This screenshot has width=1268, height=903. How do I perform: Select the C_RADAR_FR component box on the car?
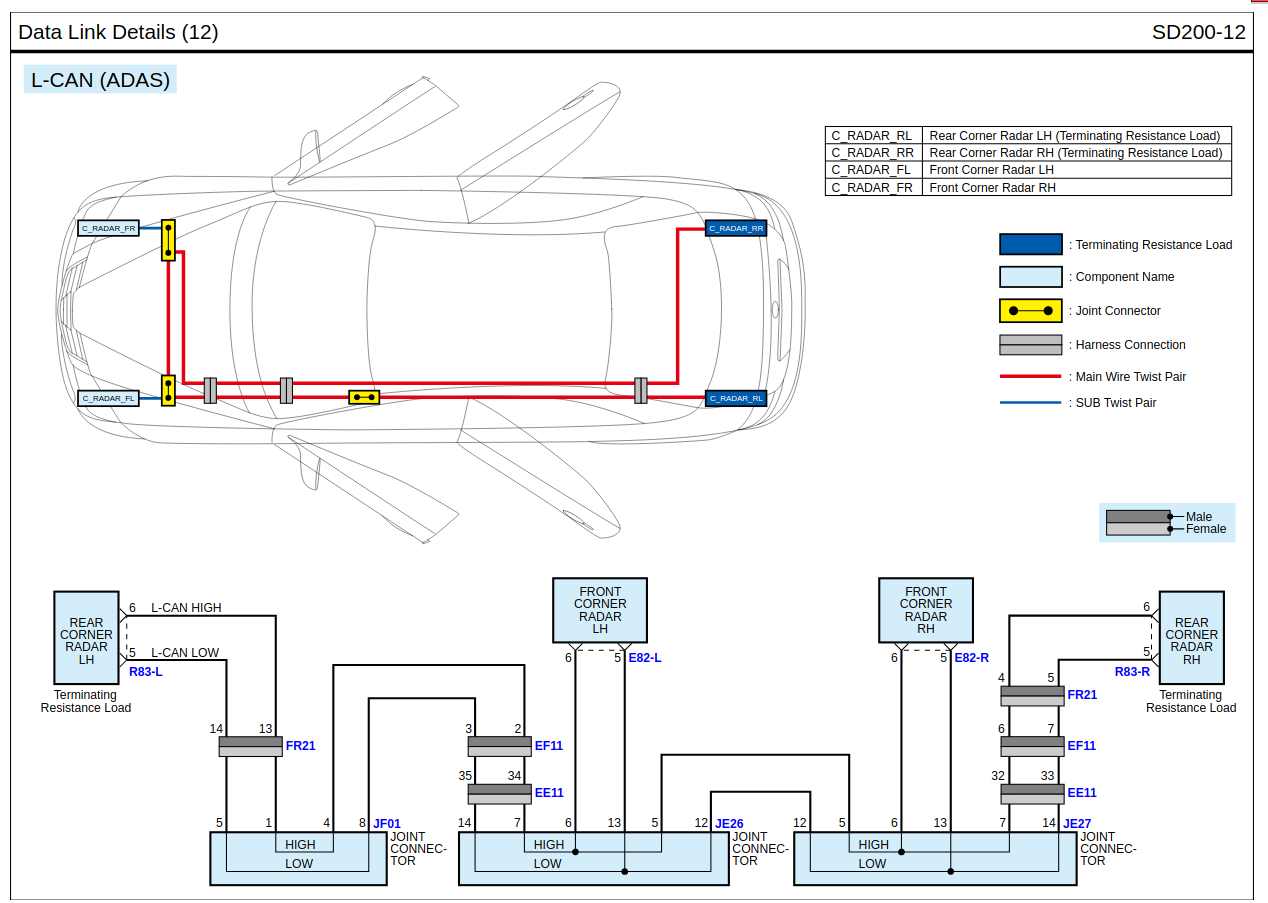point(109,228)
